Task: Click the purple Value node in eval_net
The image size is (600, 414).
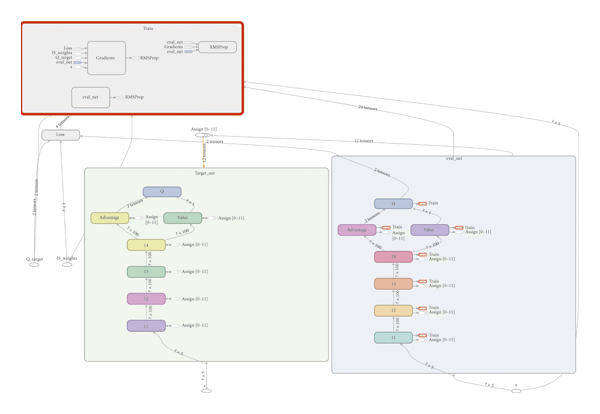Action: click(429, 230)
